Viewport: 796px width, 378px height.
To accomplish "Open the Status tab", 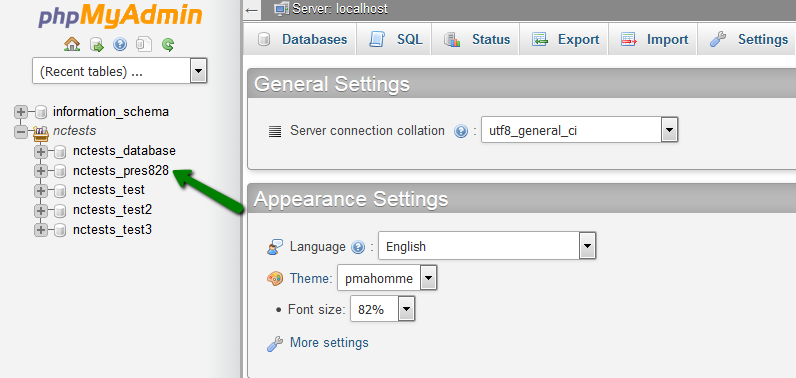I will 475,40.
